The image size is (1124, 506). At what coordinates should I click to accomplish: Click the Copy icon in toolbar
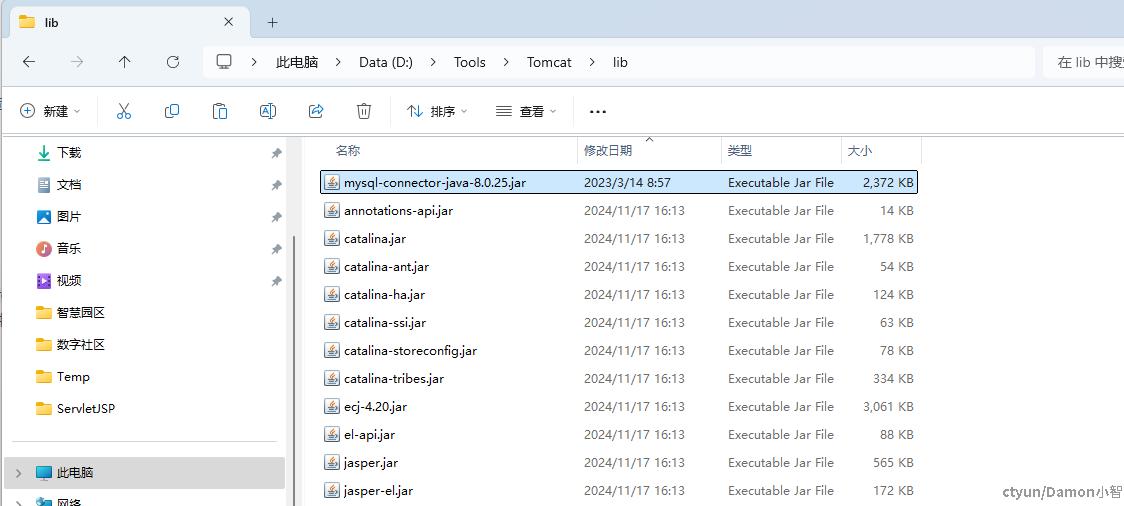pyautogui.click(x=172, y=111)
